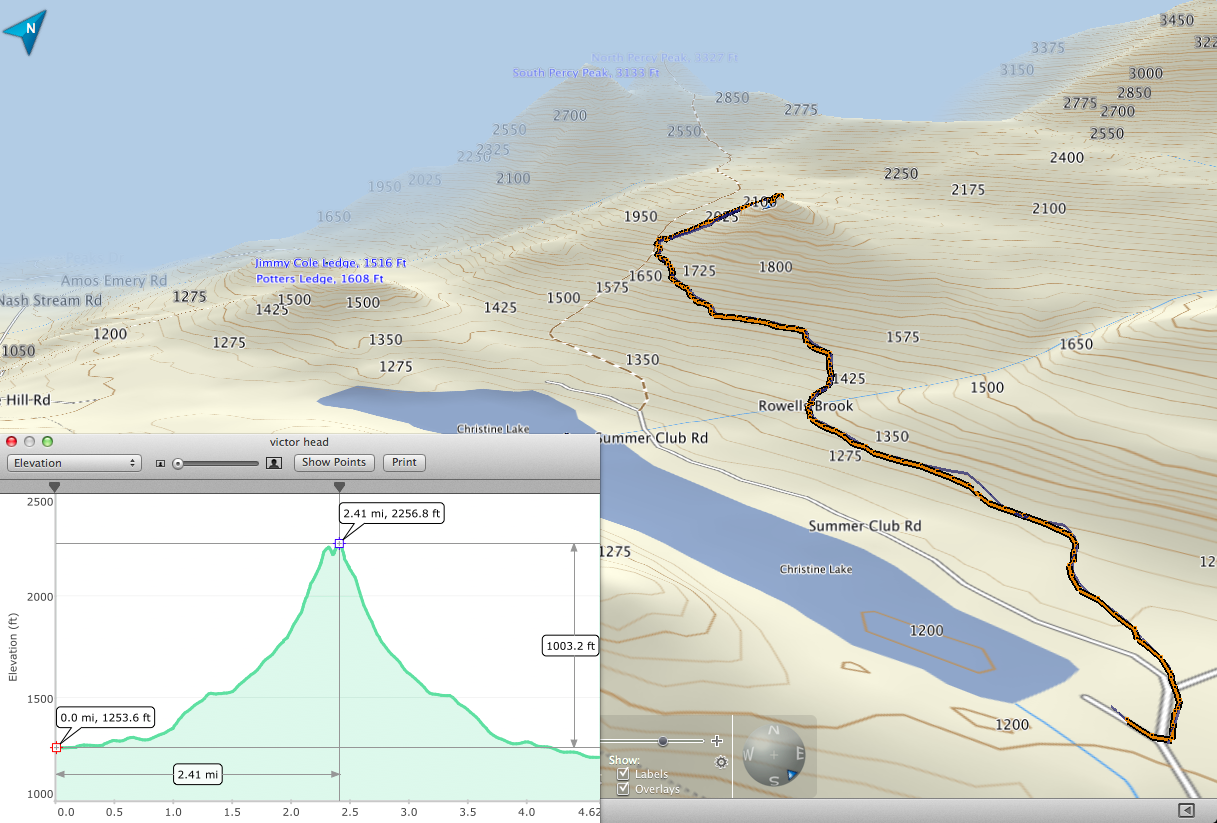Image resolution: width=1217 pixels, height=823 pixels.
Task: Click the map zoom level slider knob
Action: (662, 741)
